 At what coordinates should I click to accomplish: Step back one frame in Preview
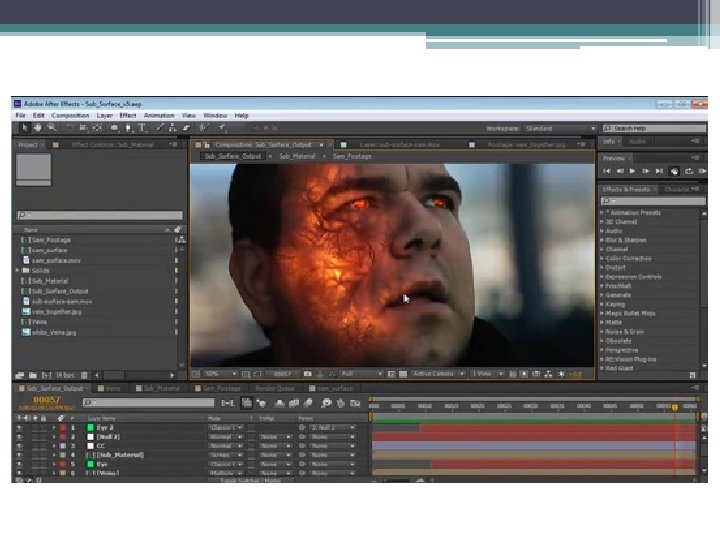[620, 171]
